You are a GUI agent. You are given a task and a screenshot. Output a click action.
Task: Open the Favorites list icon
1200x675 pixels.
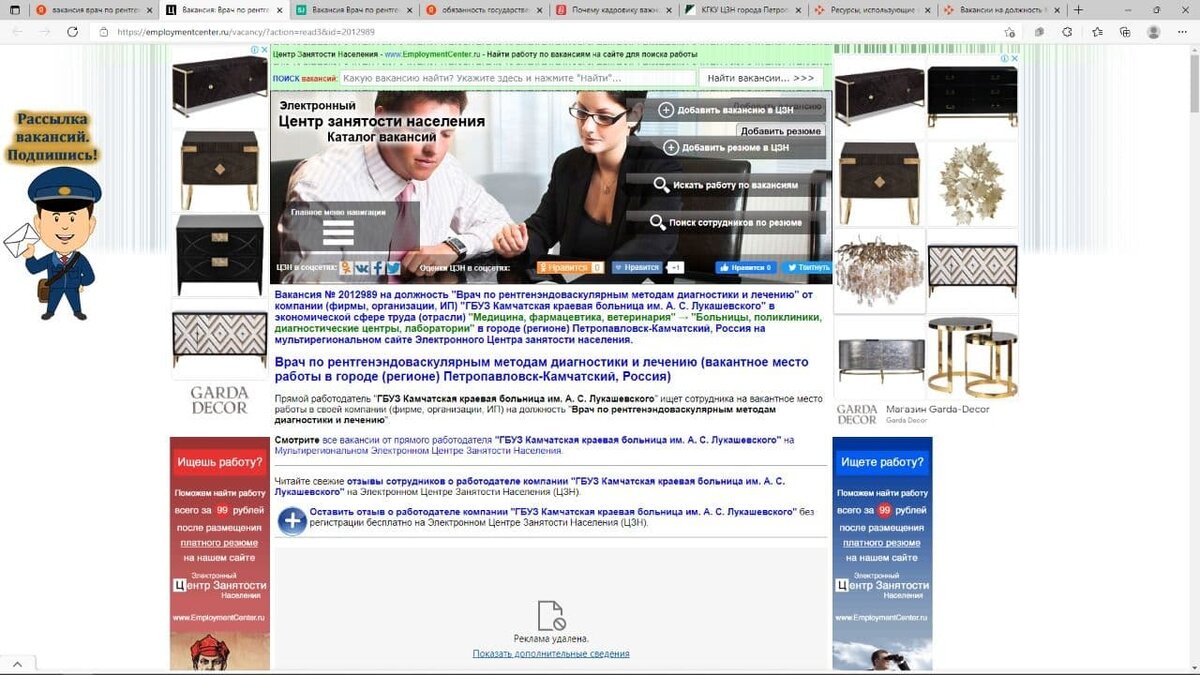(x=1097, y=32)
